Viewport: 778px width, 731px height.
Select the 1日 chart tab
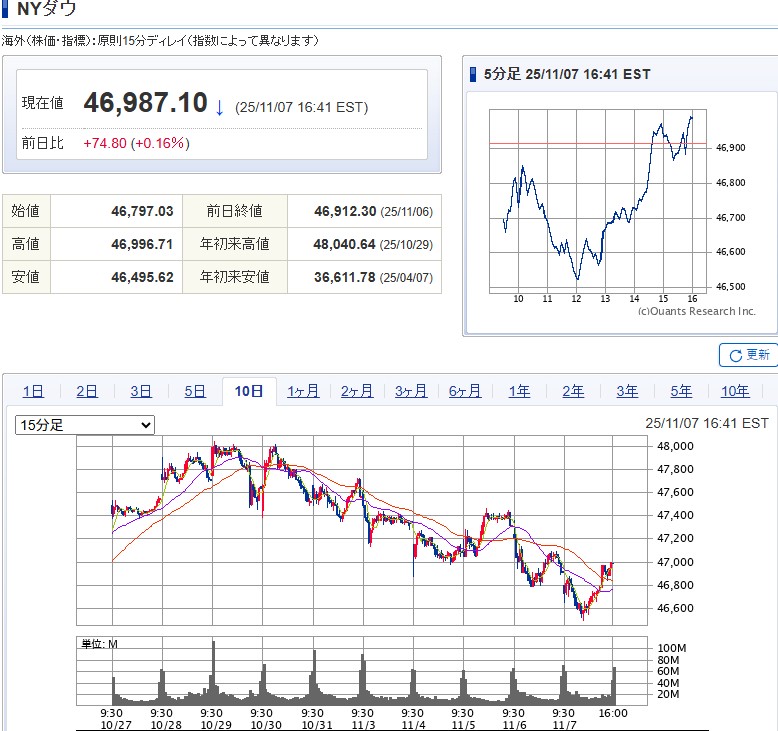(33, 391)
